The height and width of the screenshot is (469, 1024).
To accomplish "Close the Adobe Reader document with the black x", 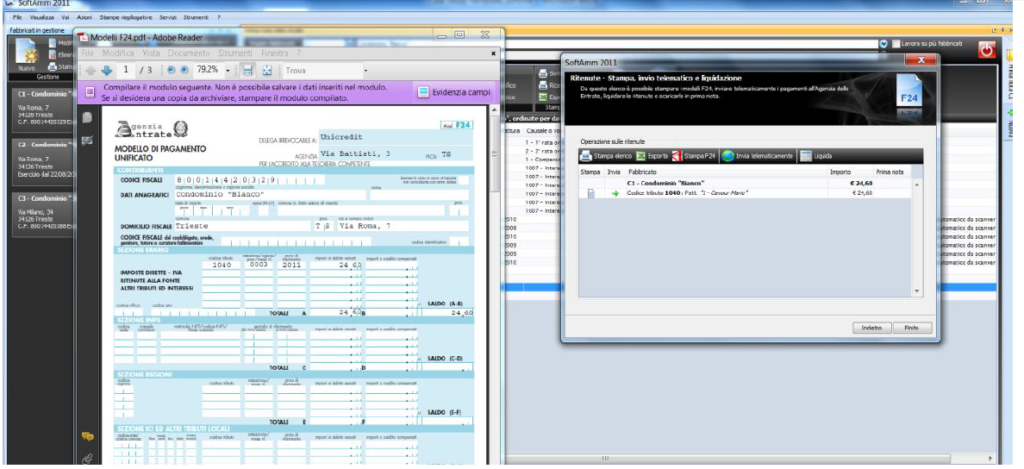I will click(493, 53).
